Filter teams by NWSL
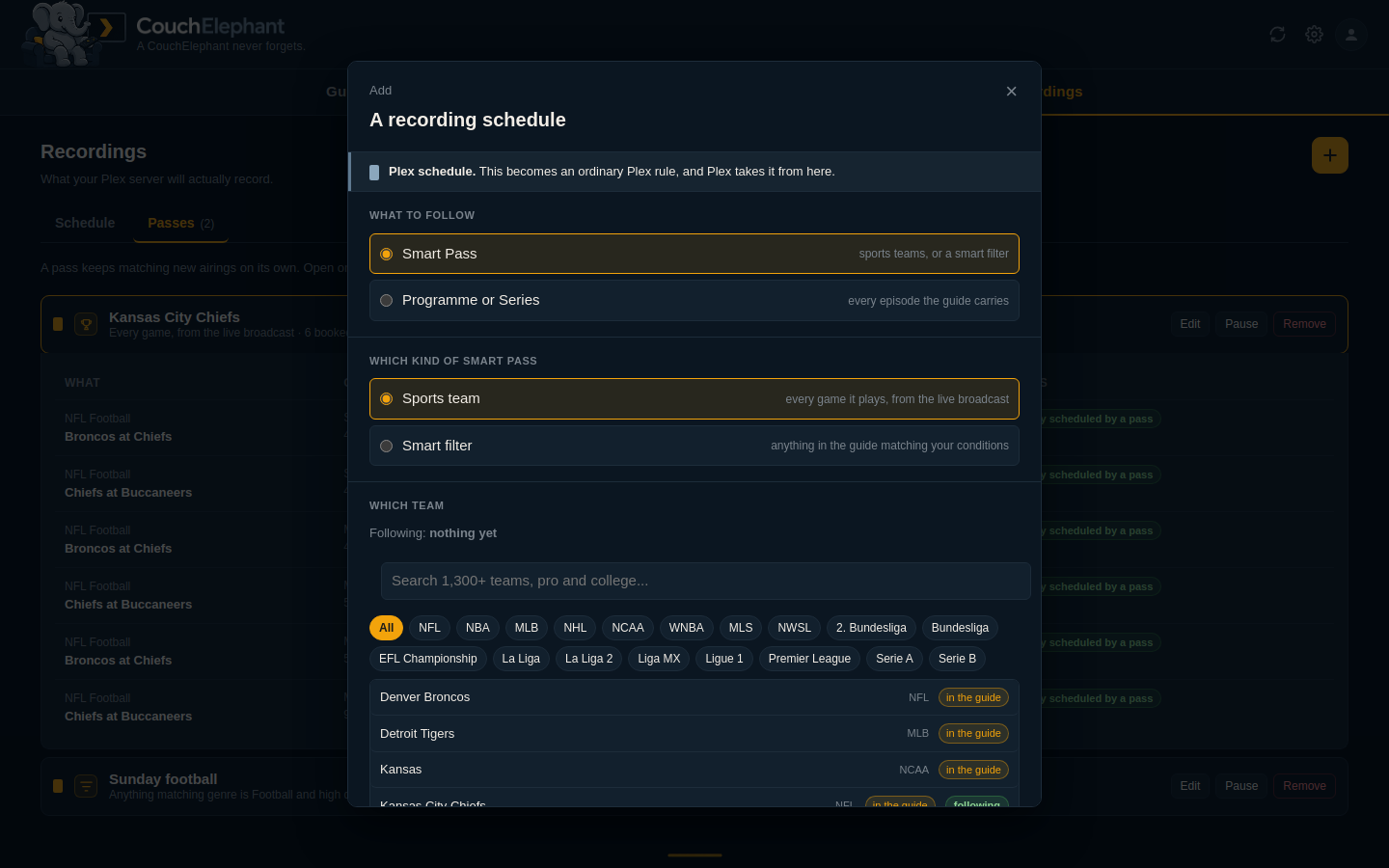 pos(795,628)
